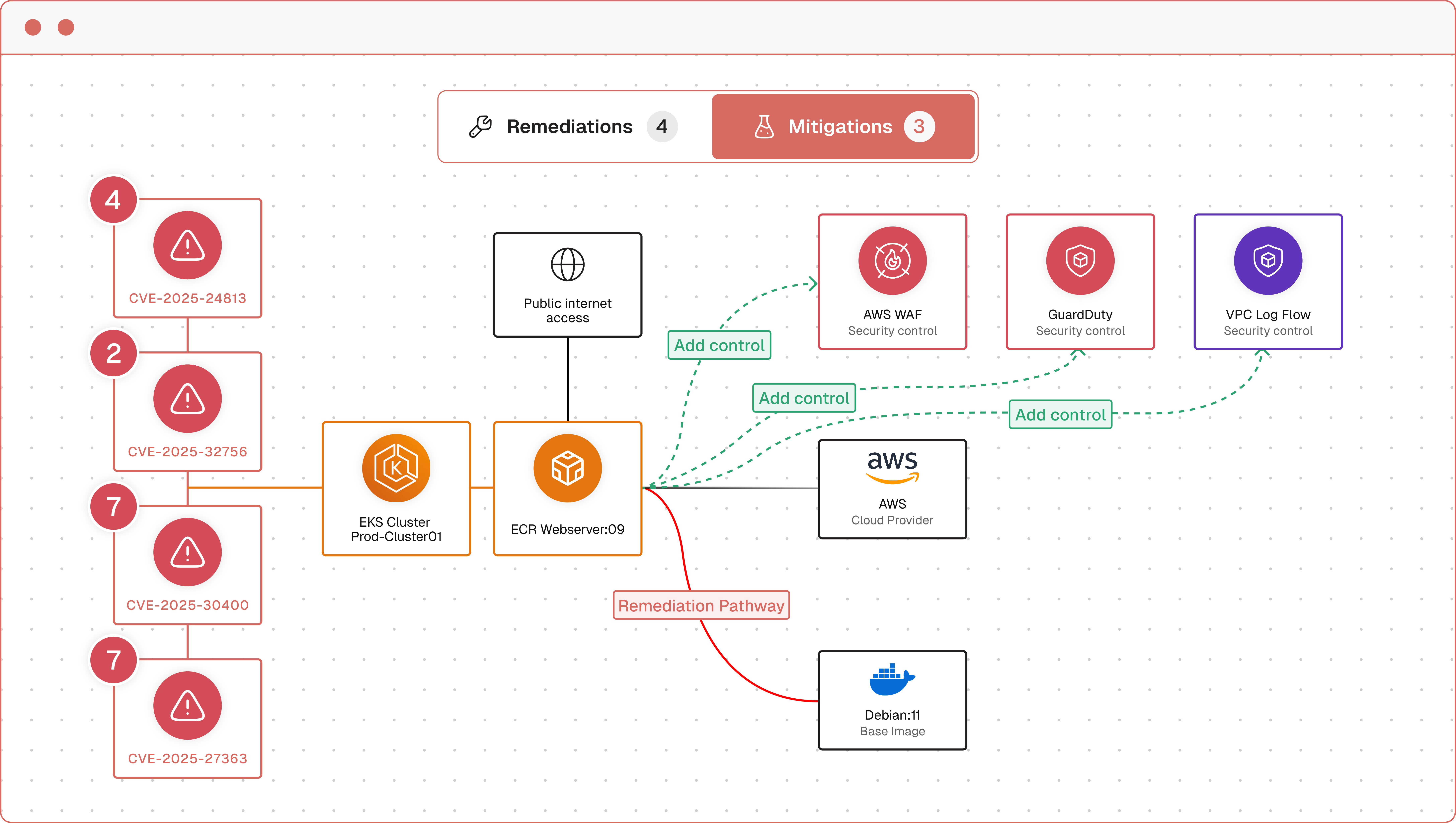Click the GuardDuty shield icon
Viewport: 1456px width, 823px height.
coord(1080,261)
